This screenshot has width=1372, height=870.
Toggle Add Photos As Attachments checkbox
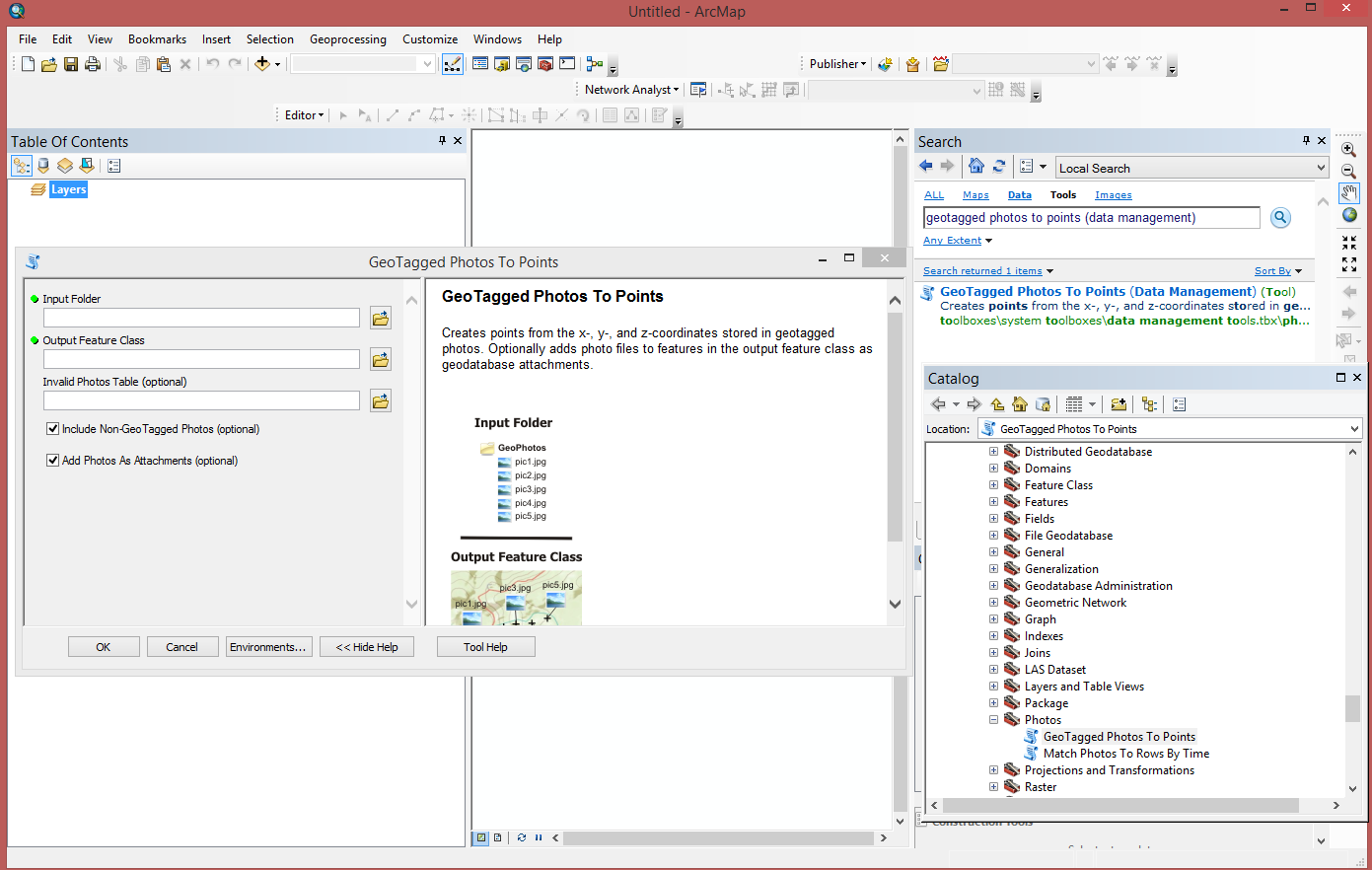(53, 461)
